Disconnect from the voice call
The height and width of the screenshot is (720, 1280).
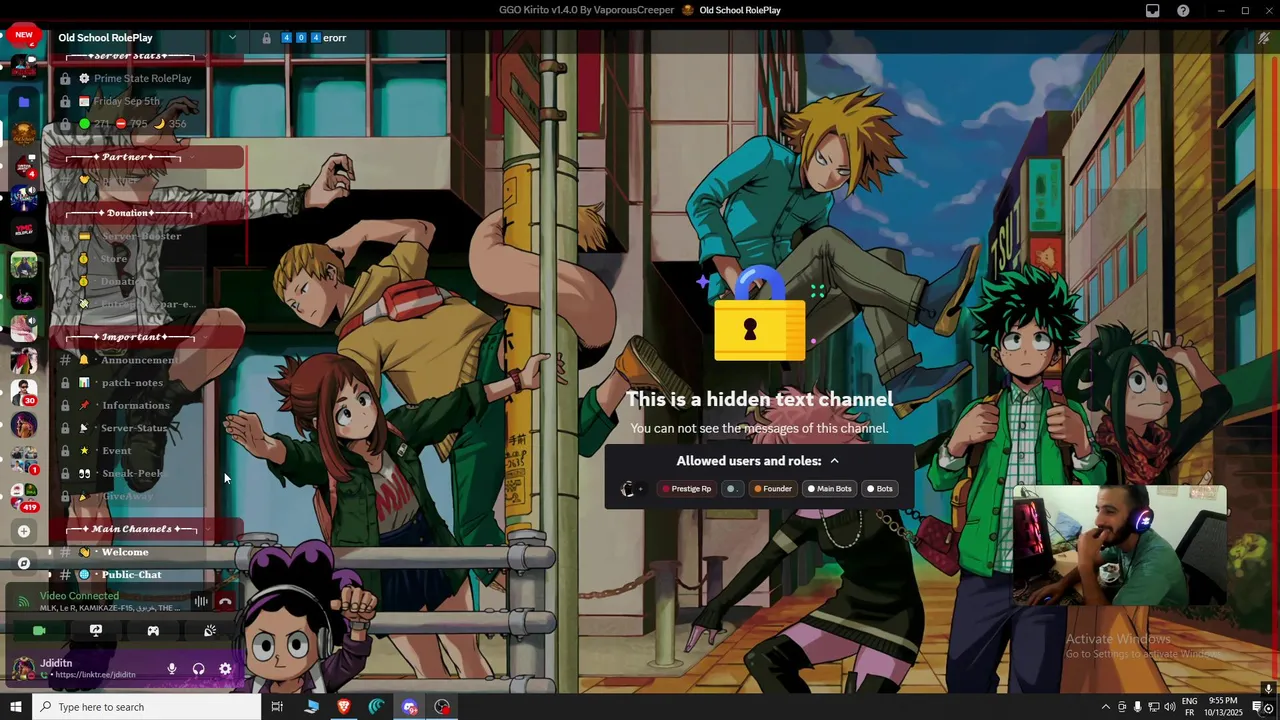coord(225,601)
